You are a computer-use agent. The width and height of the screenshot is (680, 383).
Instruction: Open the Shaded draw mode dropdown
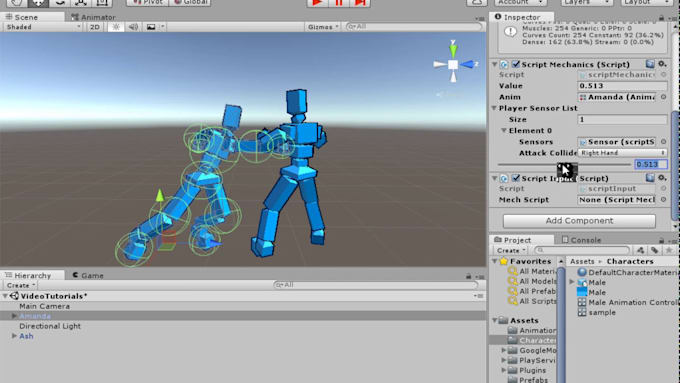tap(42, 27)
